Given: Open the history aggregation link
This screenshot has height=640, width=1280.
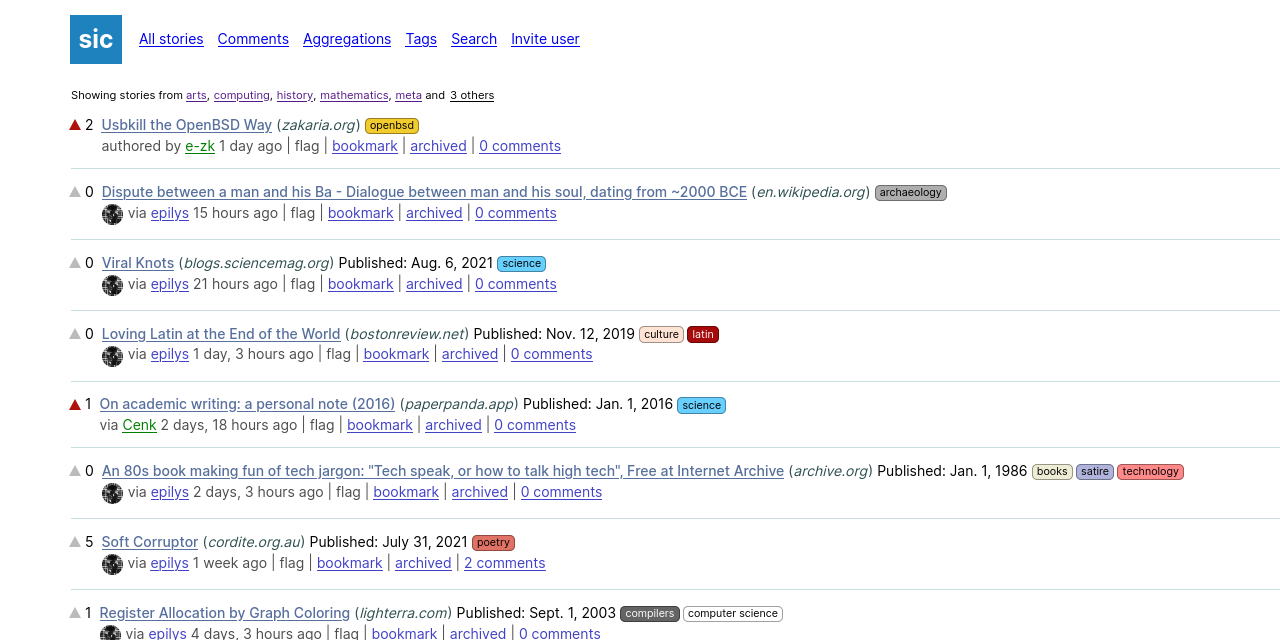Looking at the screenshot, I should pos(295,95).
